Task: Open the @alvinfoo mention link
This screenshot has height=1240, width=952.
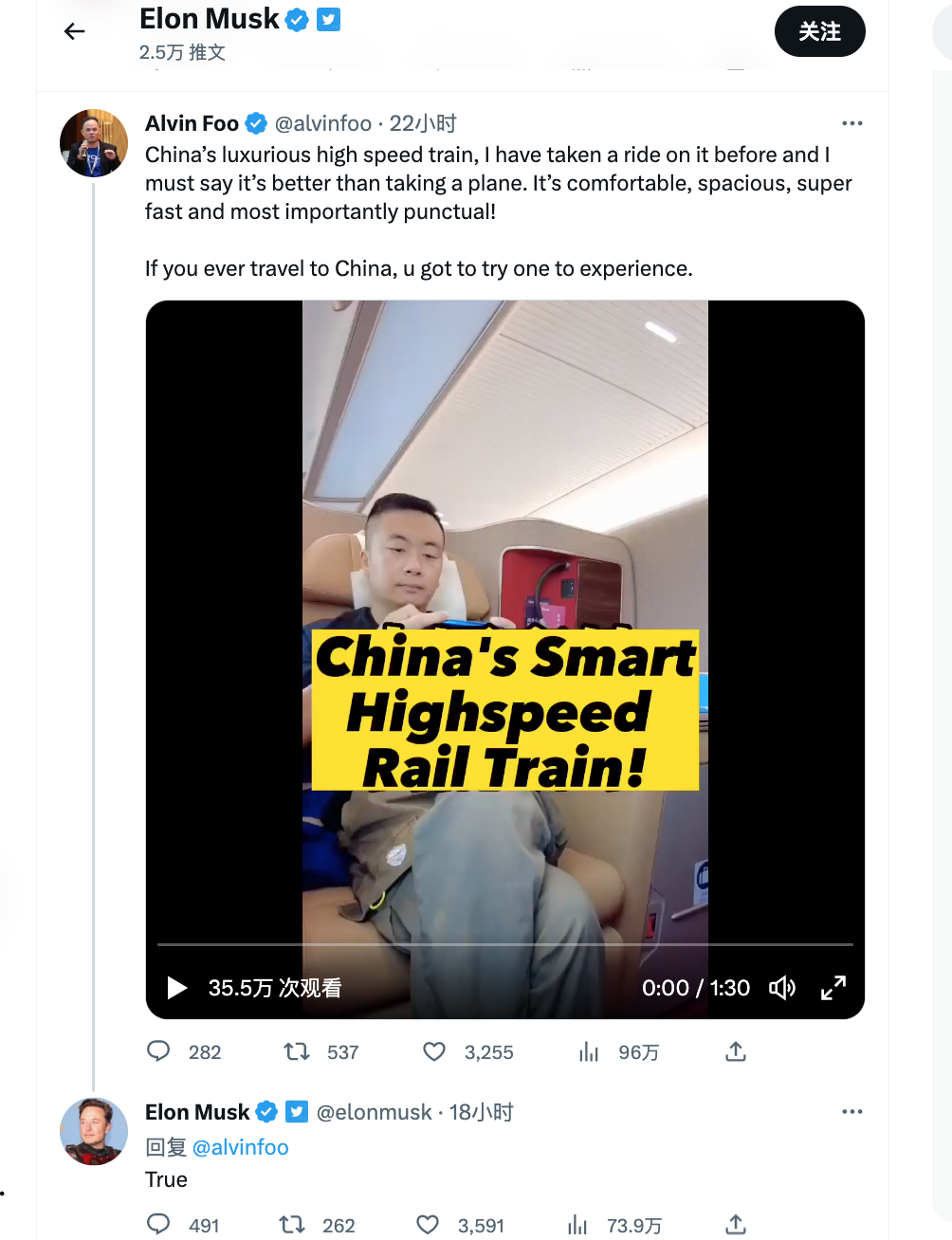Action: (241, 1147)
